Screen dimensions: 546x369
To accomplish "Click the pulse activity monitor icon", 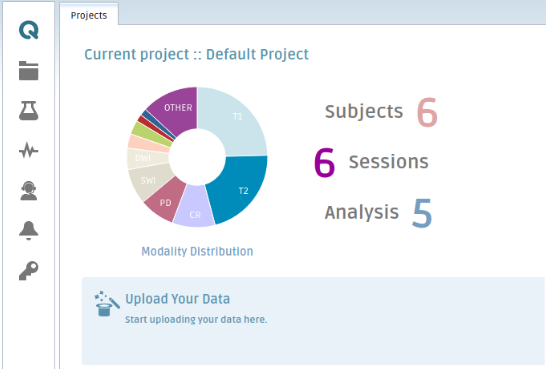I will click(x=29, y=151).
